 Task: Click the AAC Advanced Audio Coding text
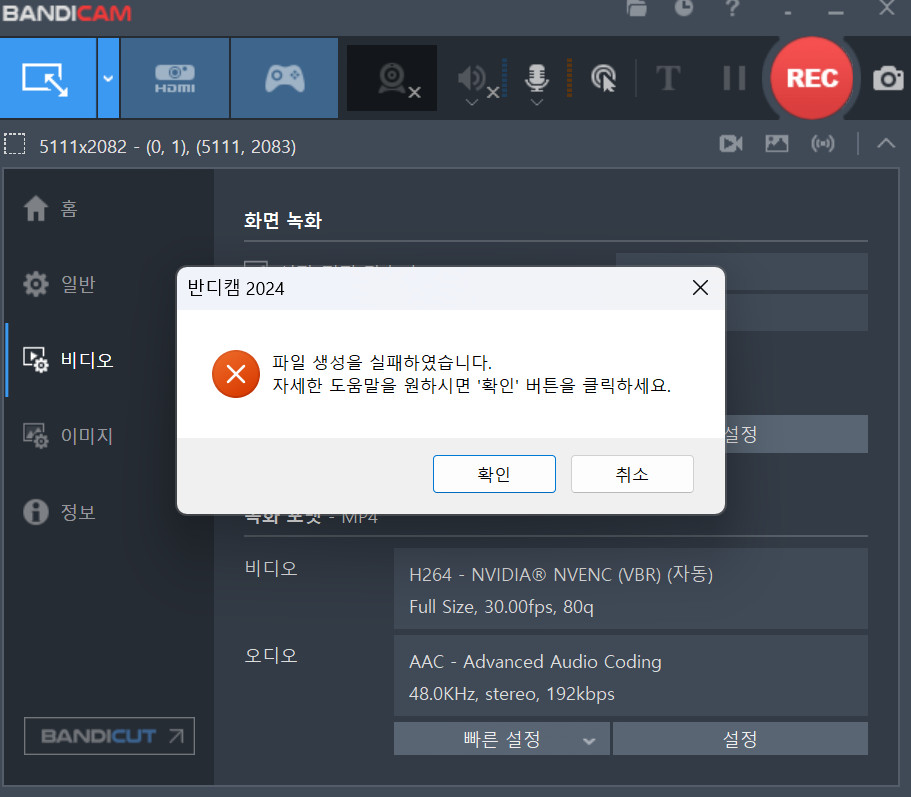tap(535, 662)
